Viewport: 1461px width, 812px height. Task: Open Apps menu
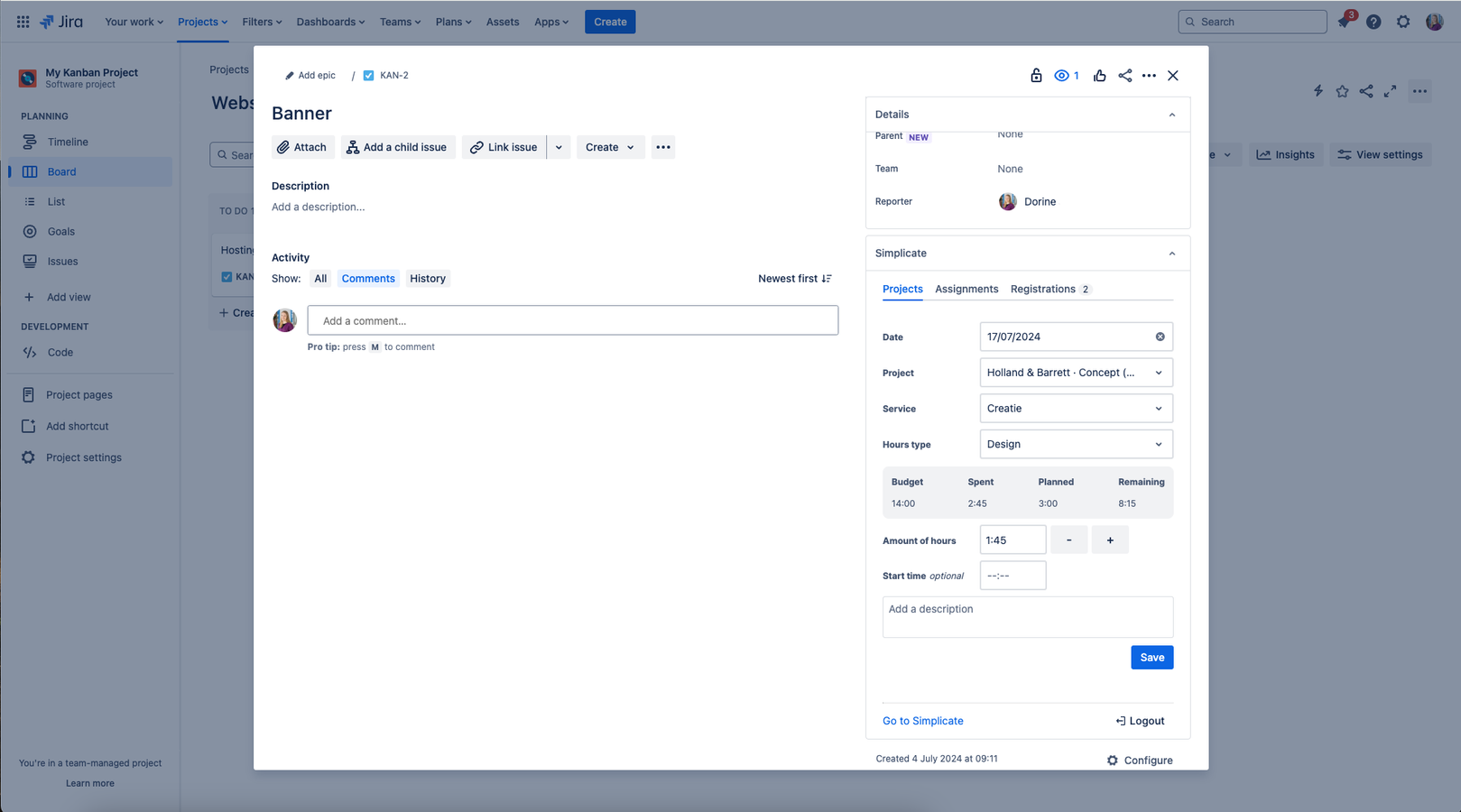coord(551,22)
